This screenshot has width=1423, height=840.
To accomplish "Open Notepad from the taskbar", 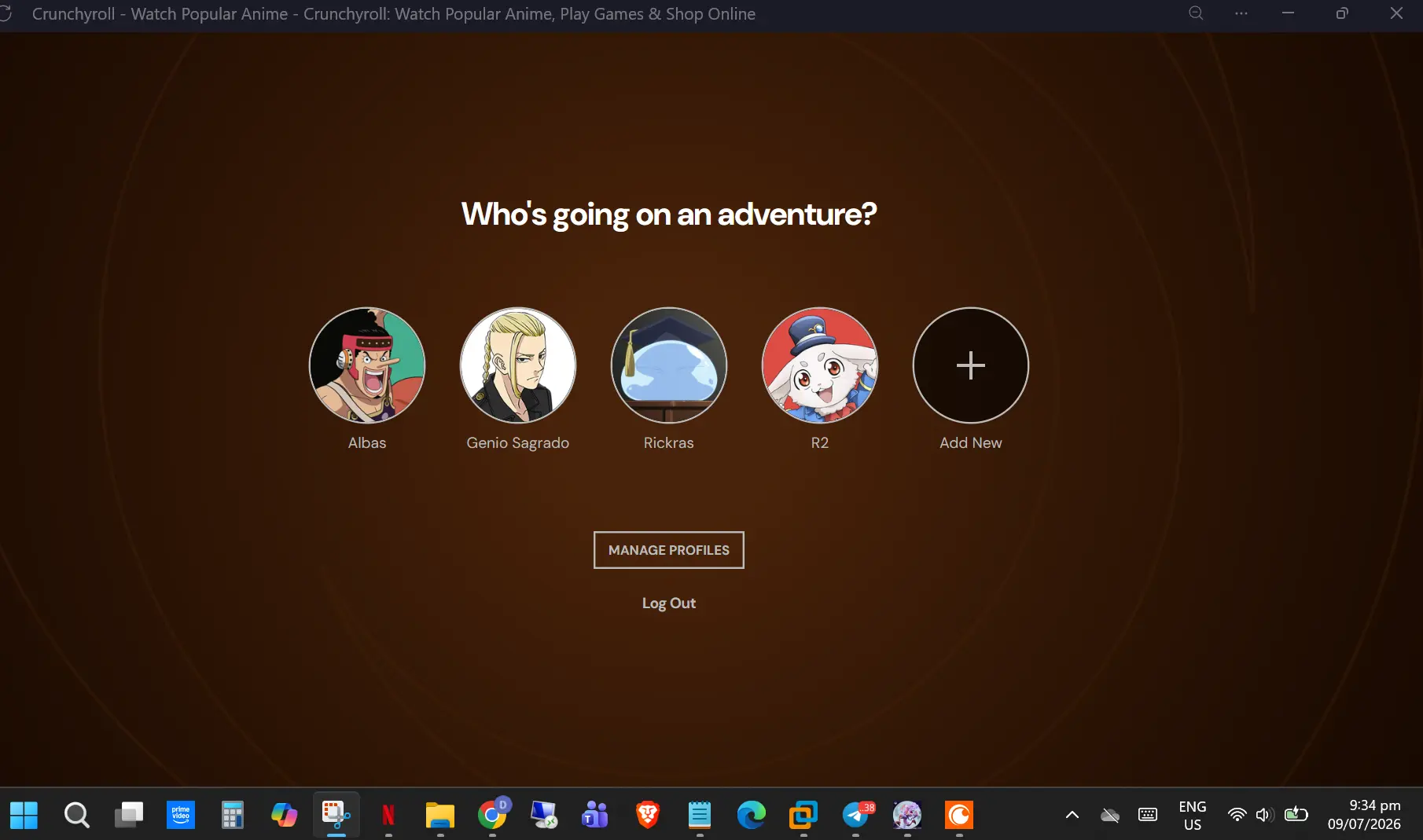I will click(x=700, y=815).
